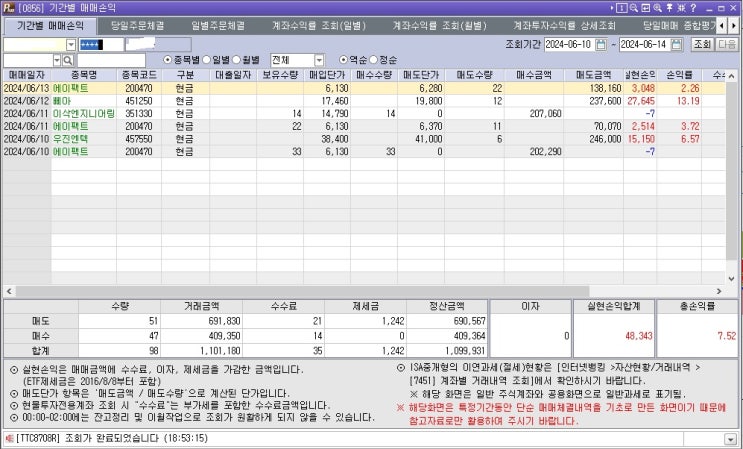Switch to 당일주문체결 tab

click(137, 26)
